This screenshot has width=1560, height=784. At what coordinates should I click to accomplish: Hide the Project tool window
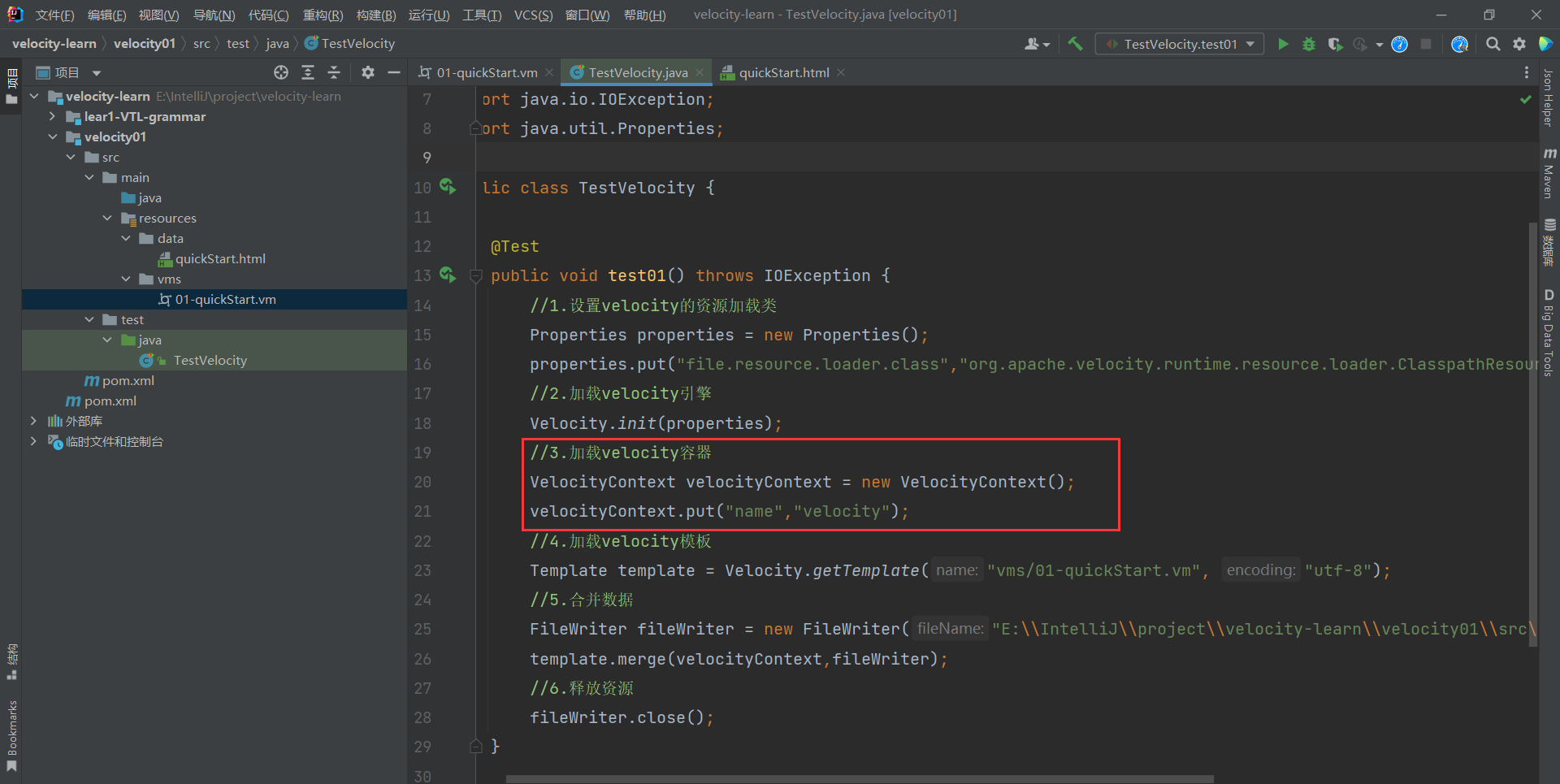click(394, 72)
